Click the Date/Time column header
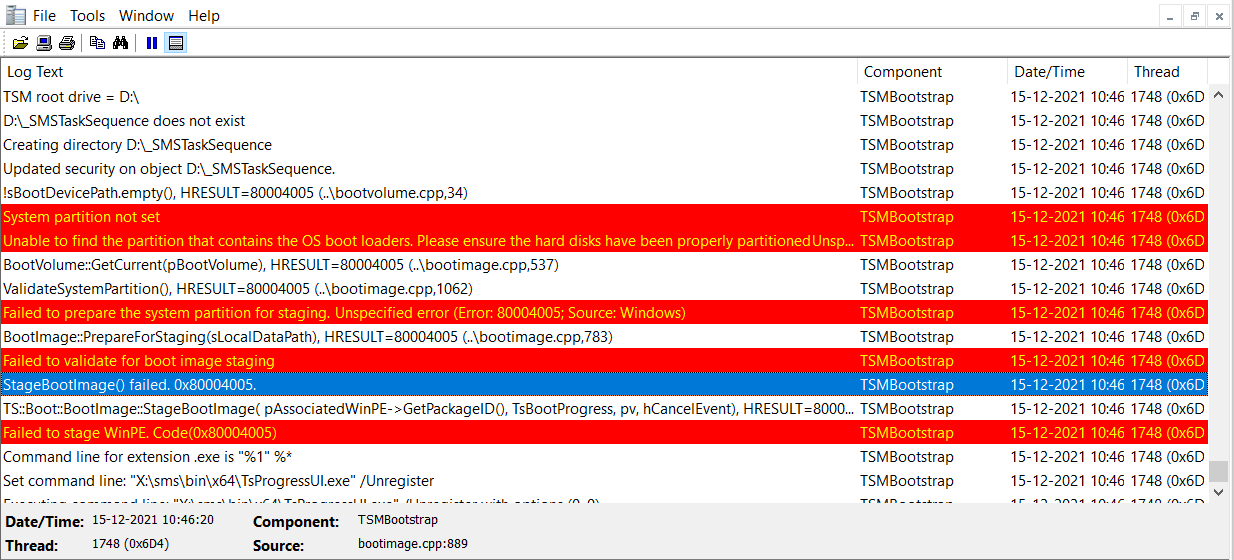Screen dimensions: 1234x560 click(1067, 72)
